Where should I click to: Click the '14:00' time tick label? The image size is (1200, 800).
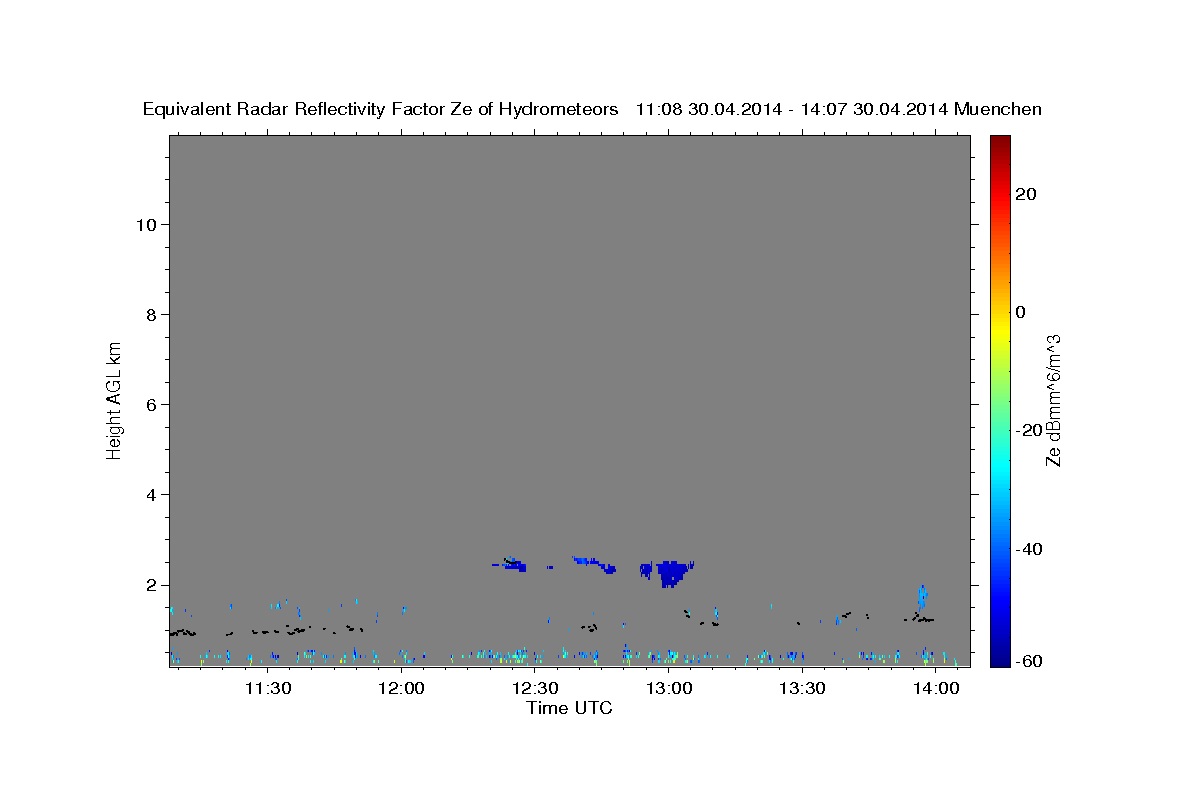tap(935, 688)
